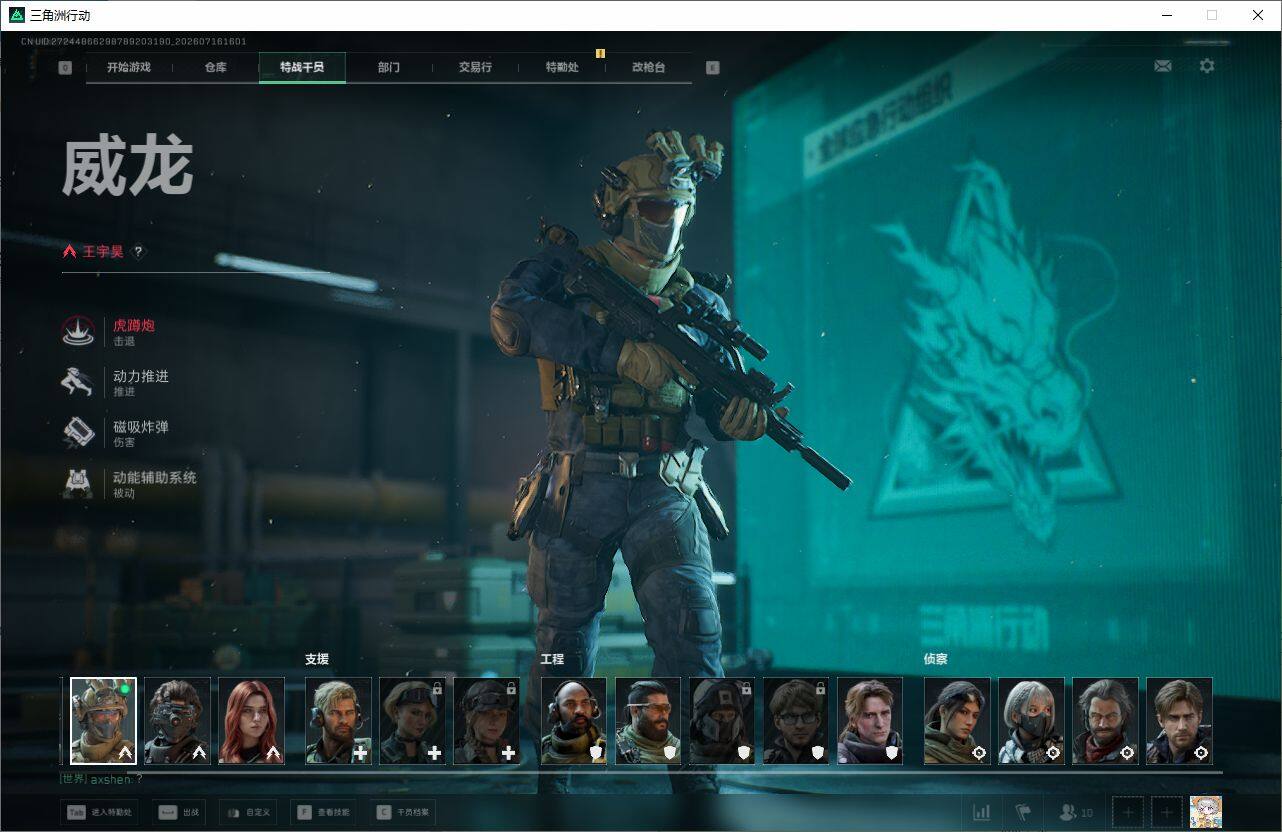1282x832 pixels.
Task: Switch to the 特勤处 tab
Action: tap(562, 68)
